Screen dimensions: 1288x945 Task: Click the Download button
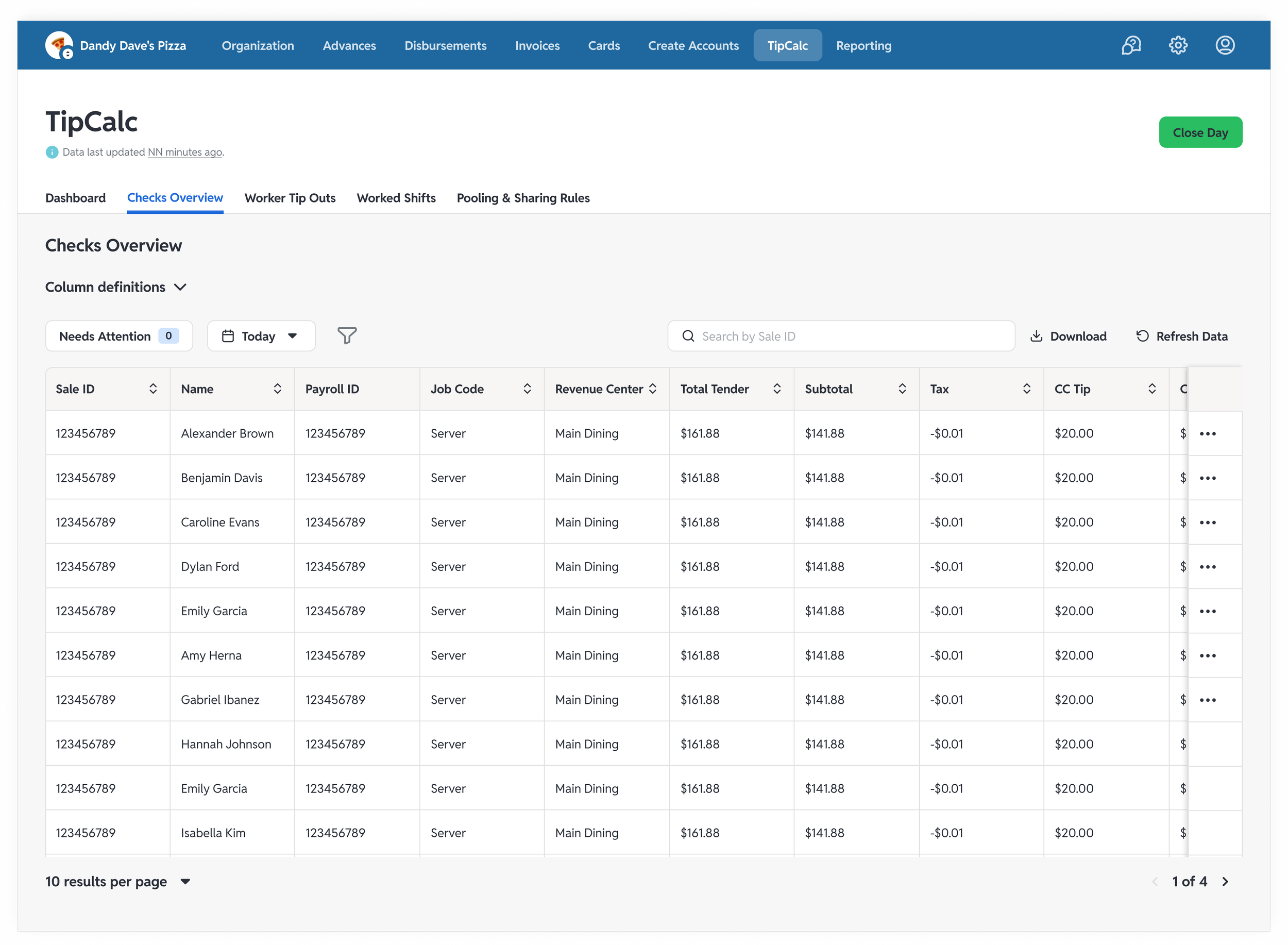coord(1068,336)
